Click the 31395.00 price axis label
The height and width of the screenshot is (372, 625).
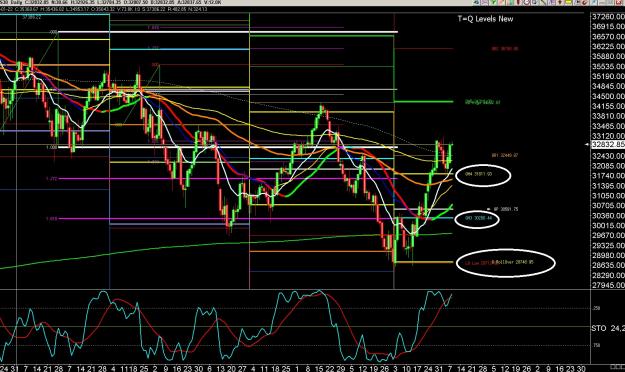(608, 186)
